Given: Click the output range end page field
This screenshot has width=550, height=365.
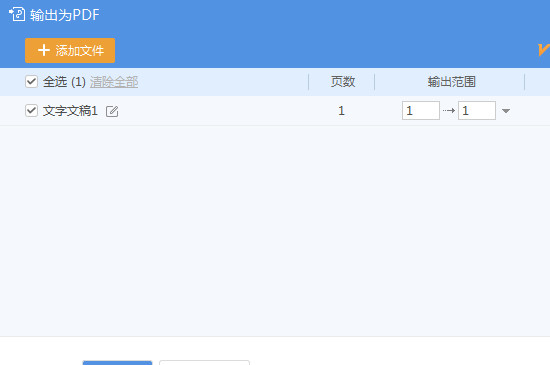Looking at the screenshot, I should pos(477,110).
